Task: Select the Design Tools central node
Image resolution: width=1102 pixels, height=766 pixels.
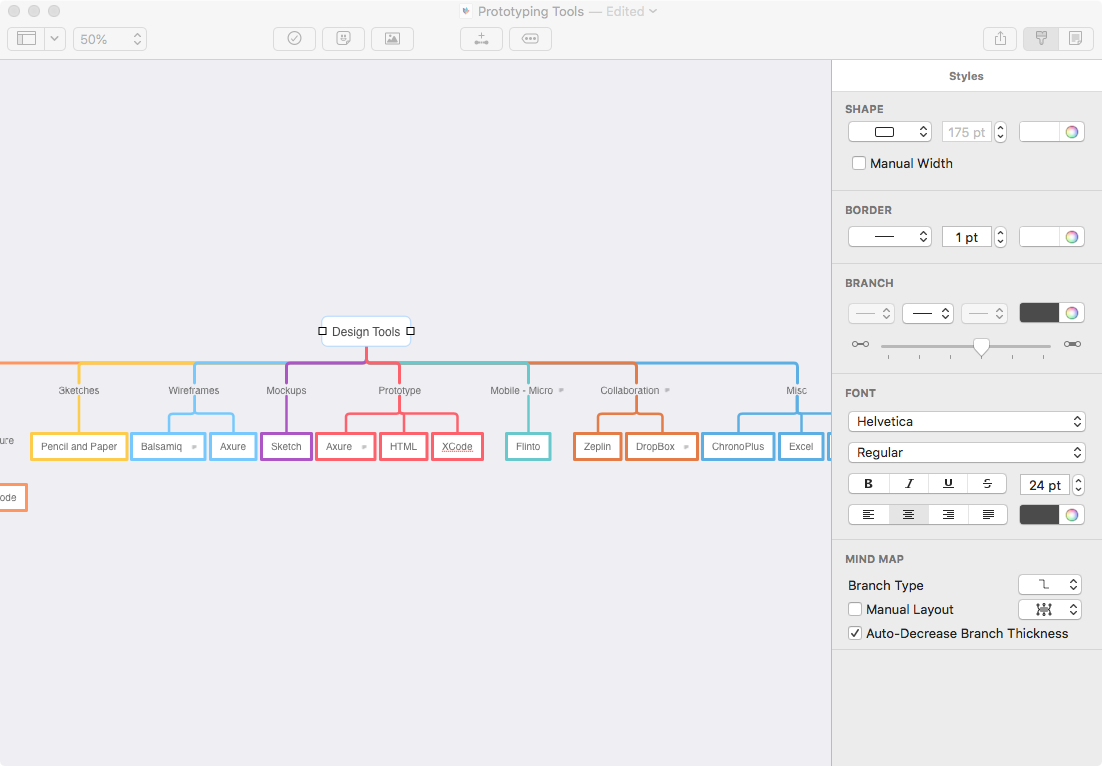Action: [366, 332]
